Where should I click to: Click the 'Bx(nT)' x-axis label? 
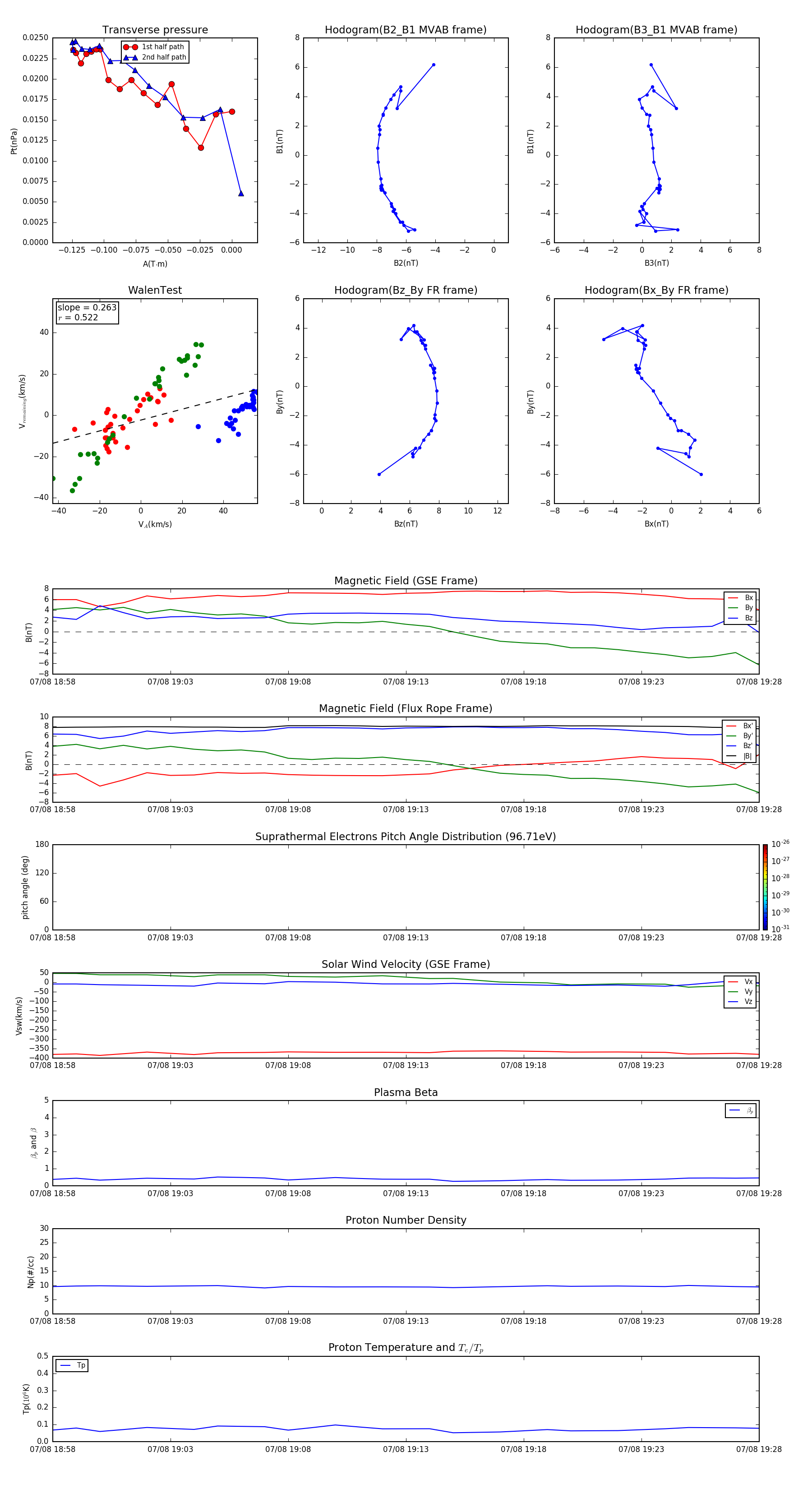656,524
